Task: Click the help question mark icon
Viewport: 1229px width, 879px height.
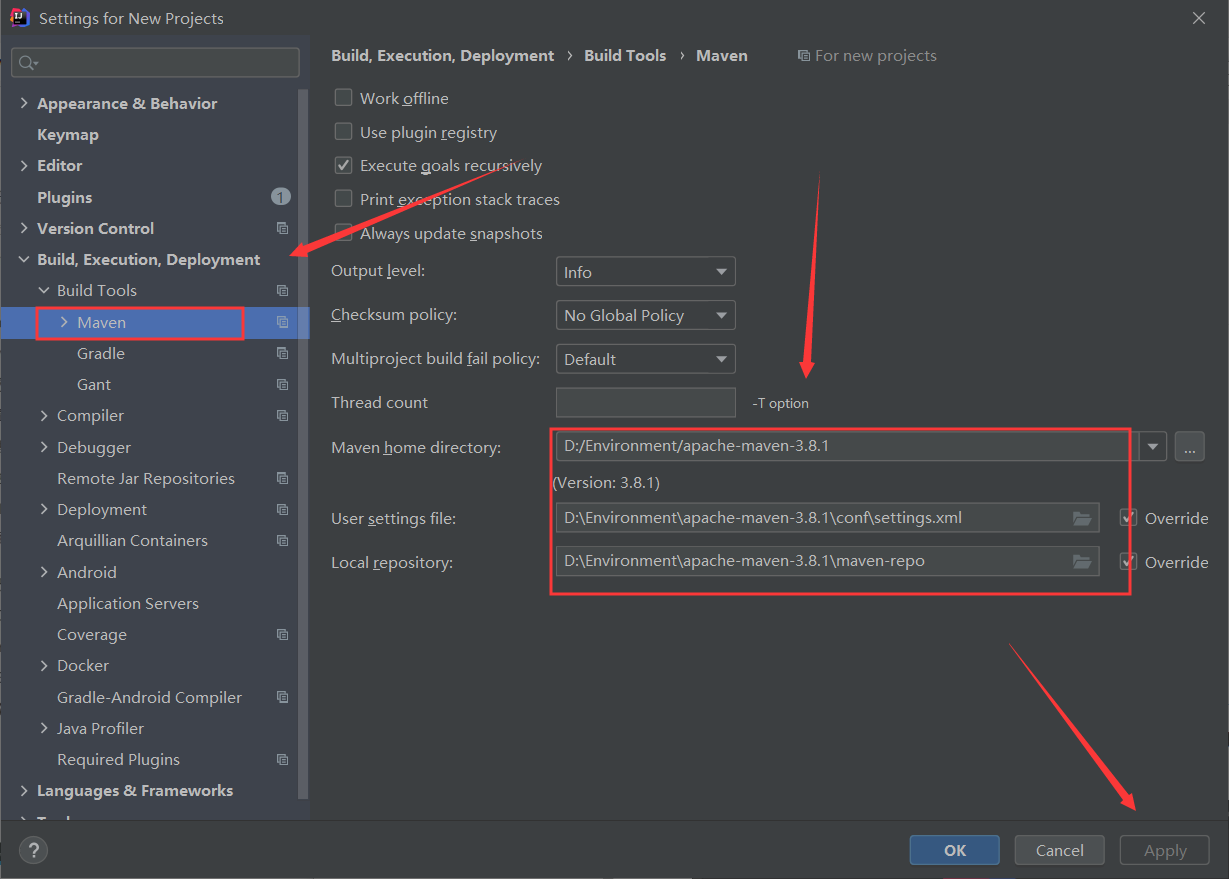Action: point(33,850)
